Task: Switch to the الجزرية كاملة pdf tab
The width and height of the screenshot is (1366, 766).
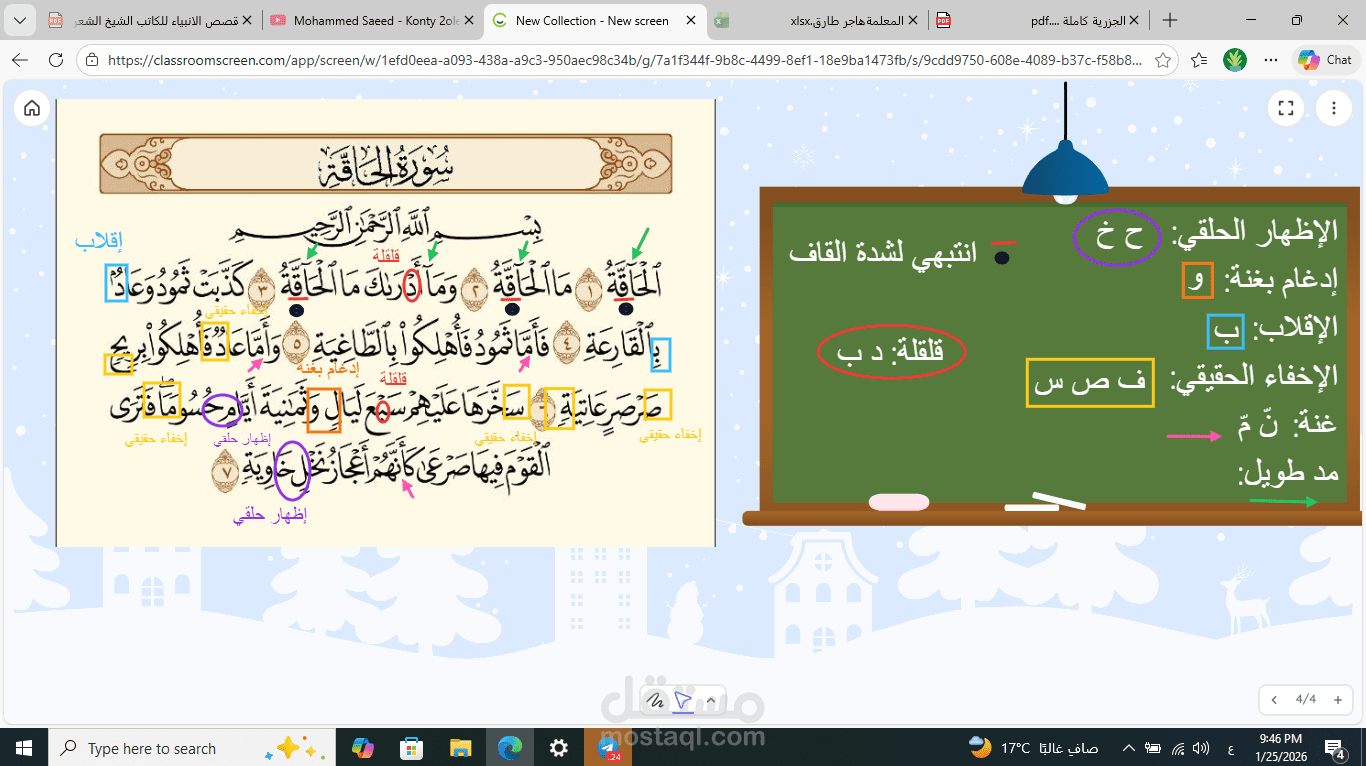Action: point(1039,20)
